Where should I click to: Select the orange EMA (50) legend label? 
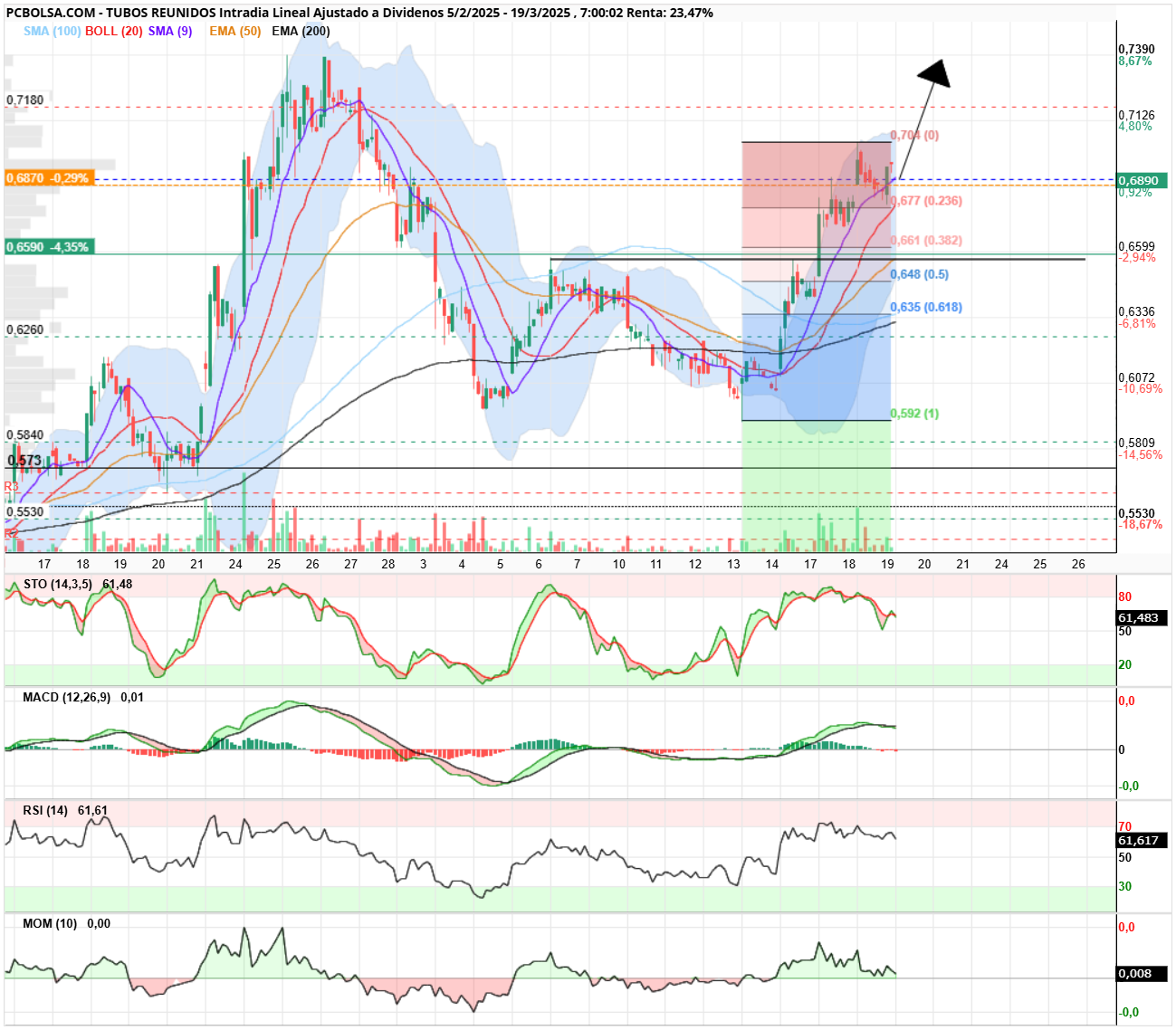[x=234, y=31]
